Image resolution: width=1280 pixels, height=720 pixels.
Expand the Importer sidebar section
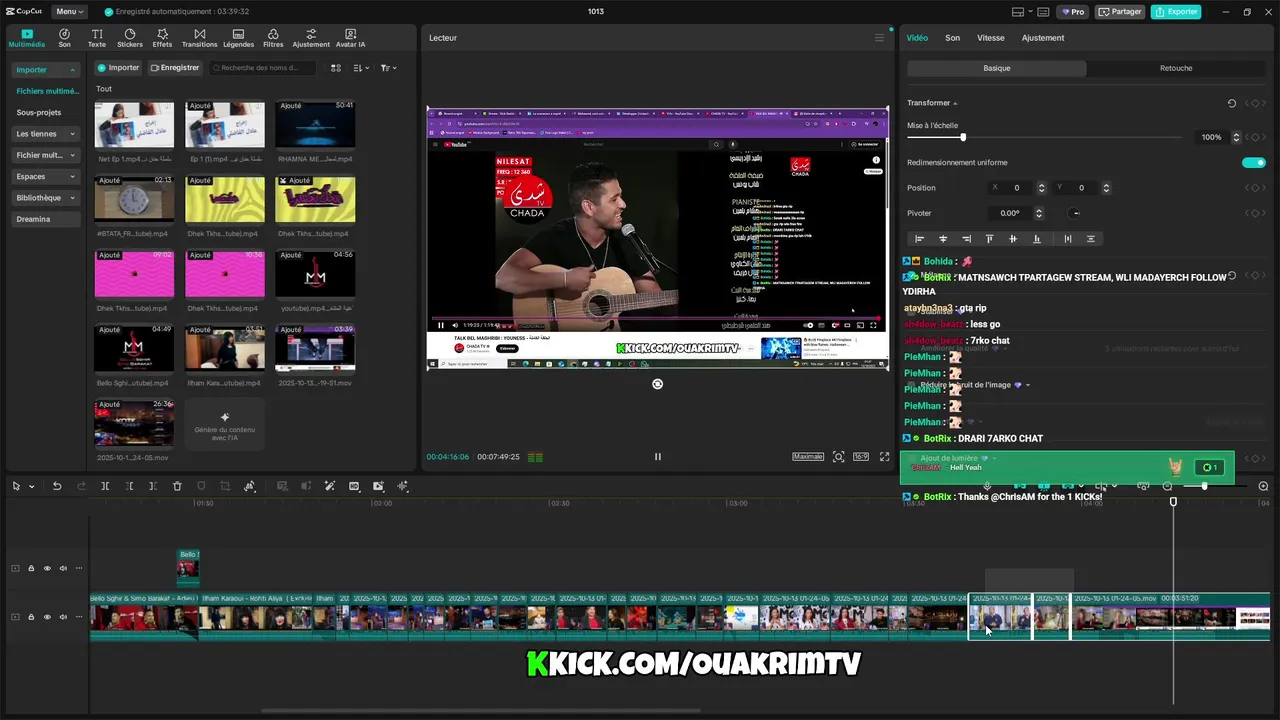pos(46,70)
